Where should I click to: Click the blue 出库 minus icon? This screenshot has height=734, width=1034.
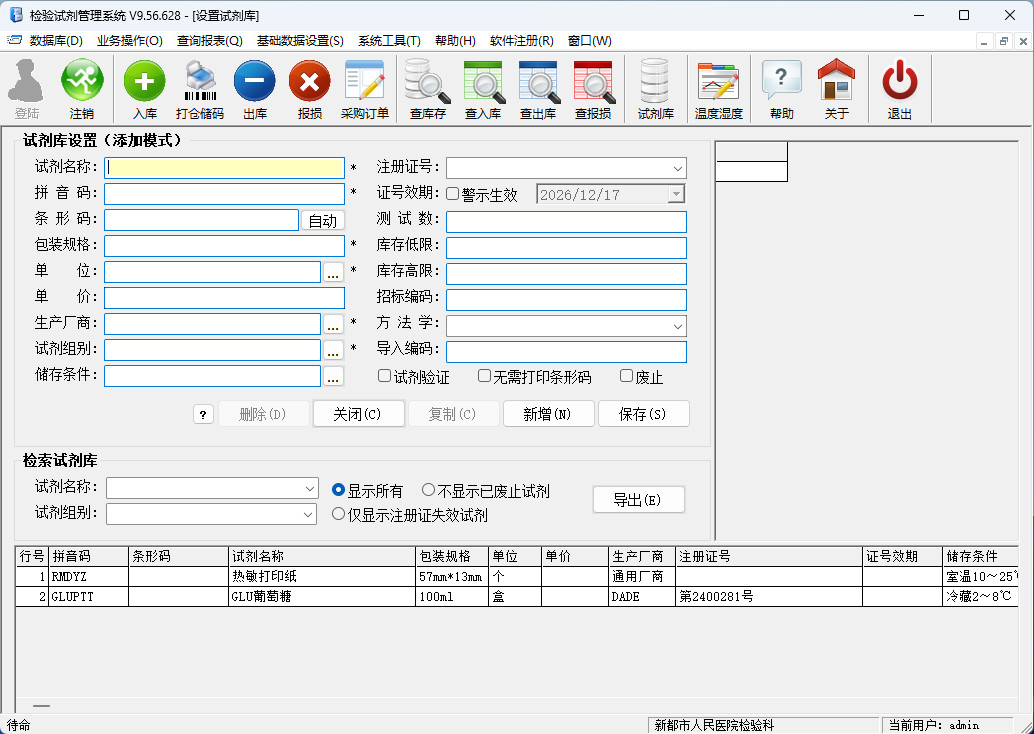tap(254, 81)
